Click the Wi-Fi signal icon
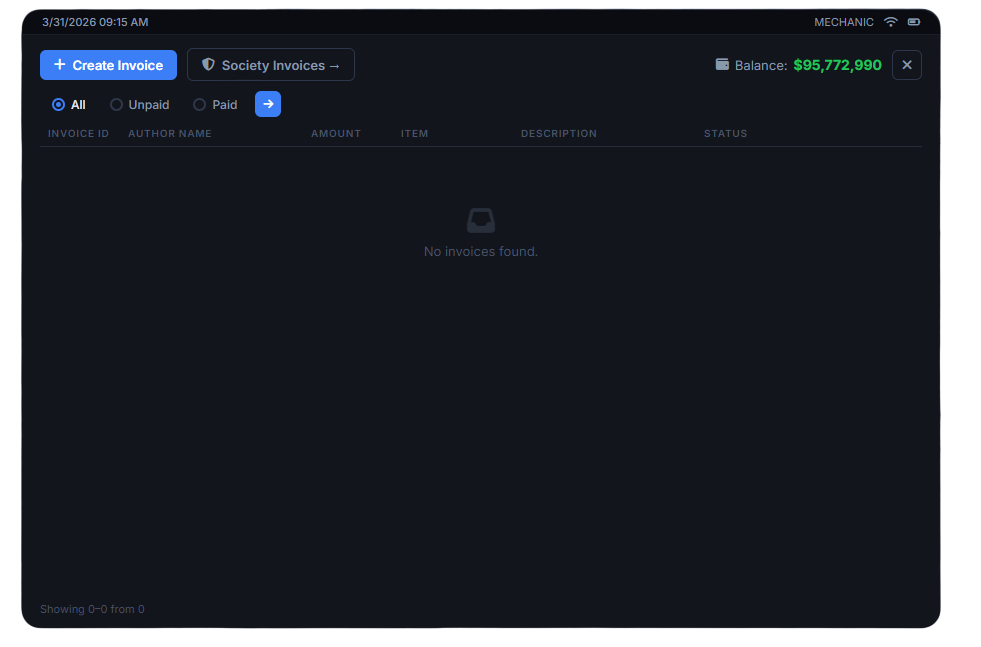The height and width of the screenshot is (647, 981). 890,22
